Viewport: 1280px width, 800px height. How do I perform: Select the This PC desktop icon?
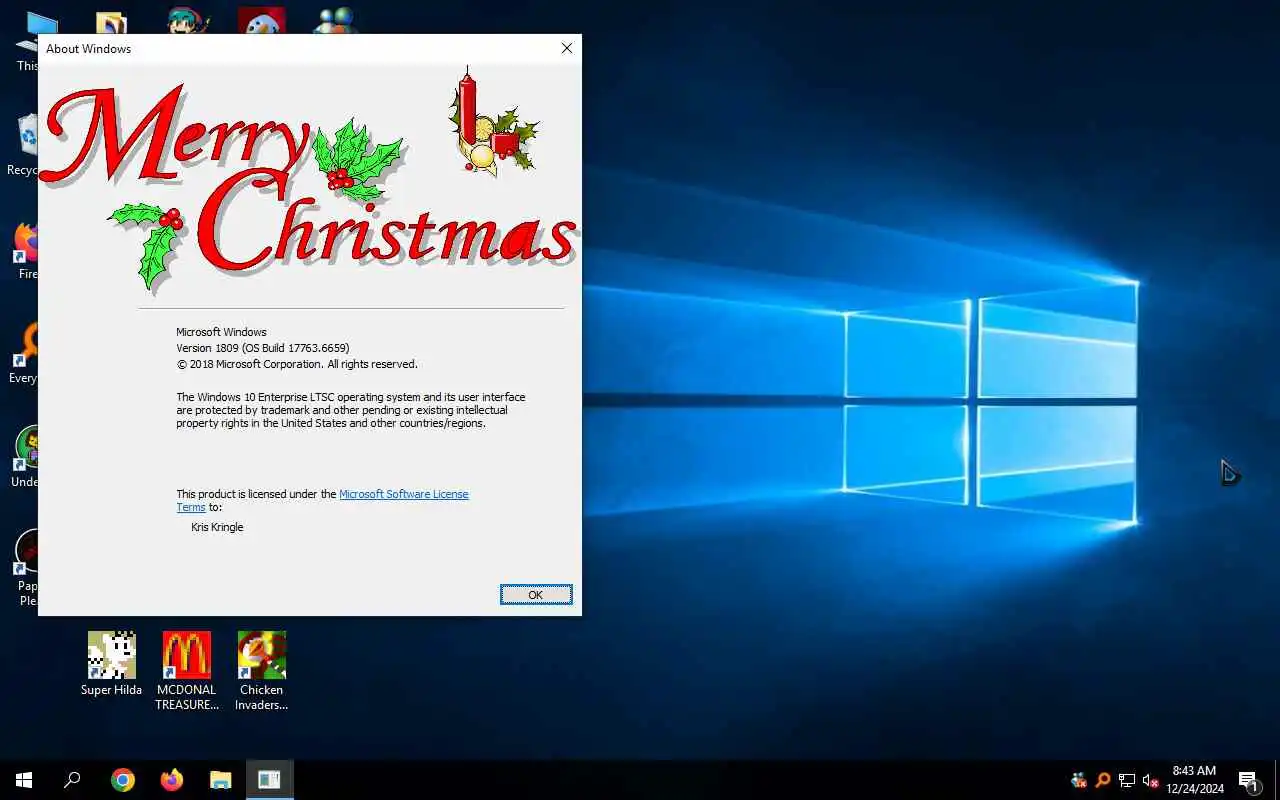pos(27,40)
